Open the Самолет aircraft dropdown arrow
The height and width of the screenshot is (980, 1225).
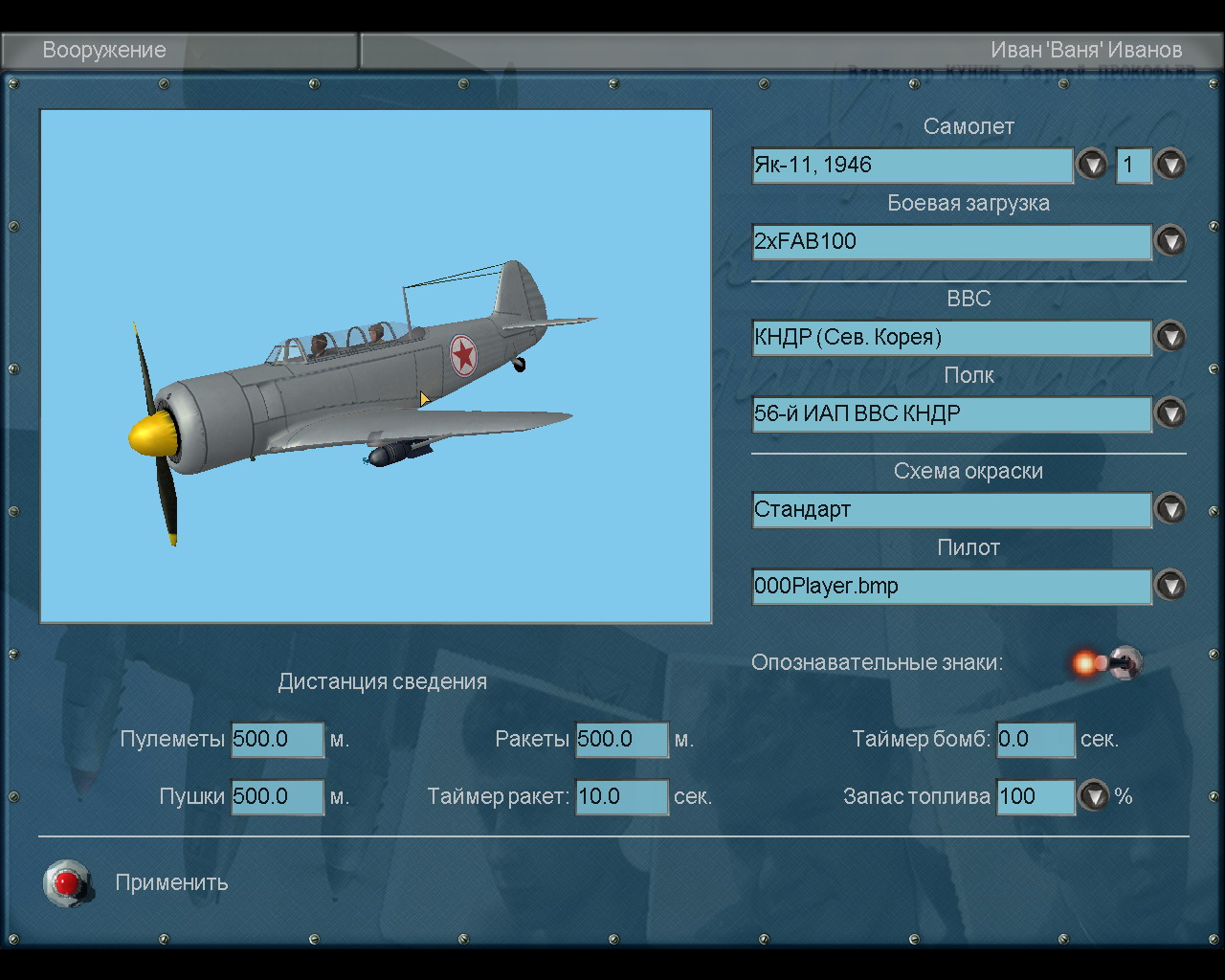[x=1092, y=165]
